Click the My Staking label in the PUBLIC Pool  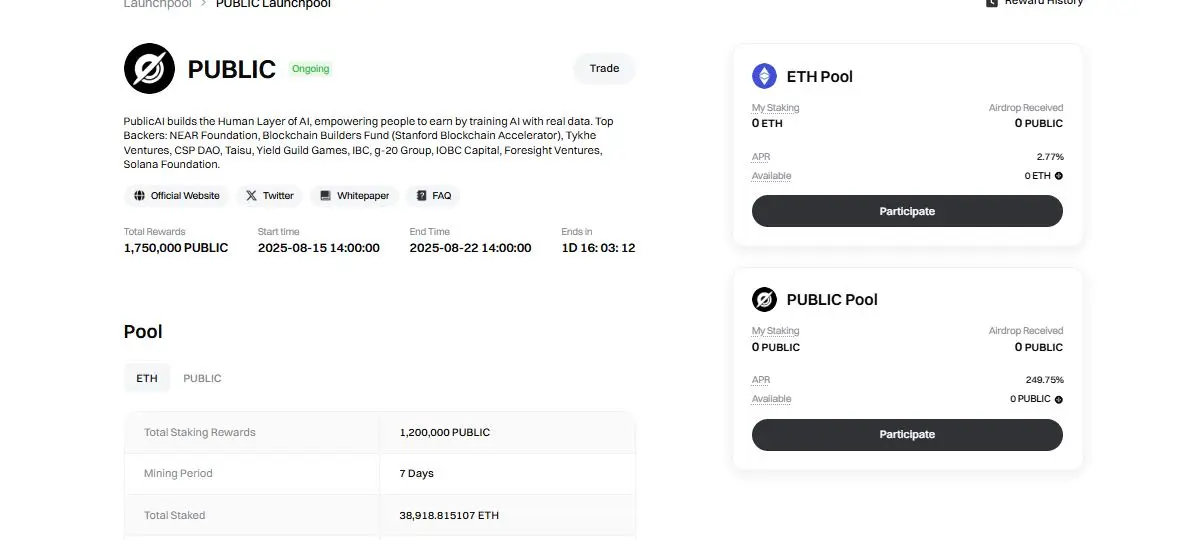(776, 330)
